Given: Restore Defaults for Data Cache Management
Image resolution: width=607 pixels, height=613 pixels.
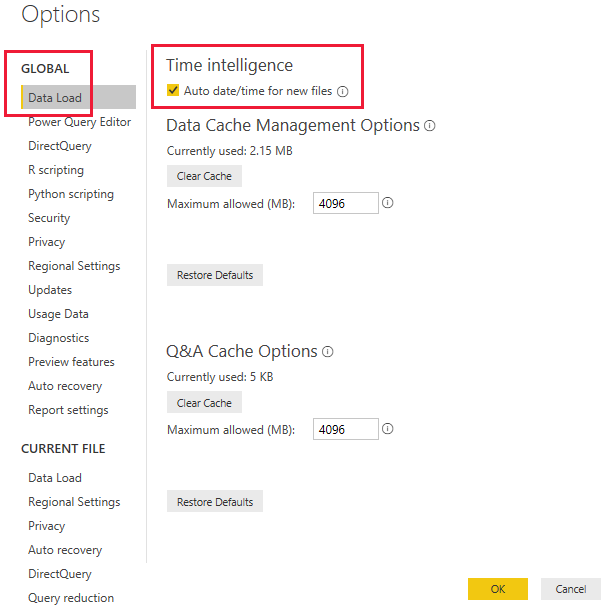Looking at the screenshot, I should pos(215,275).
